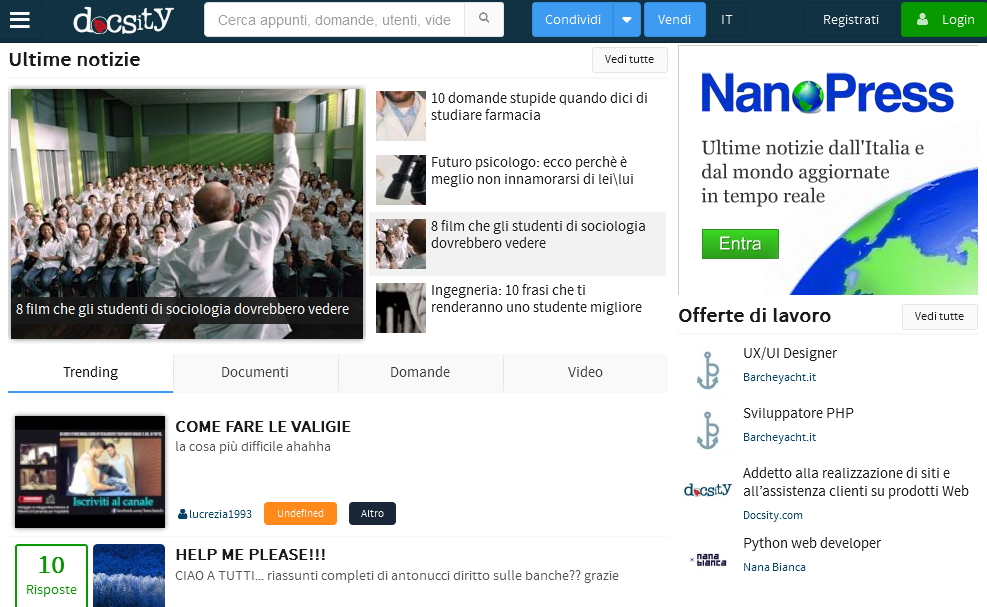
Task: Focus the Cerca appunti search field
Action: pyautogui.click(x=334, y=19)
